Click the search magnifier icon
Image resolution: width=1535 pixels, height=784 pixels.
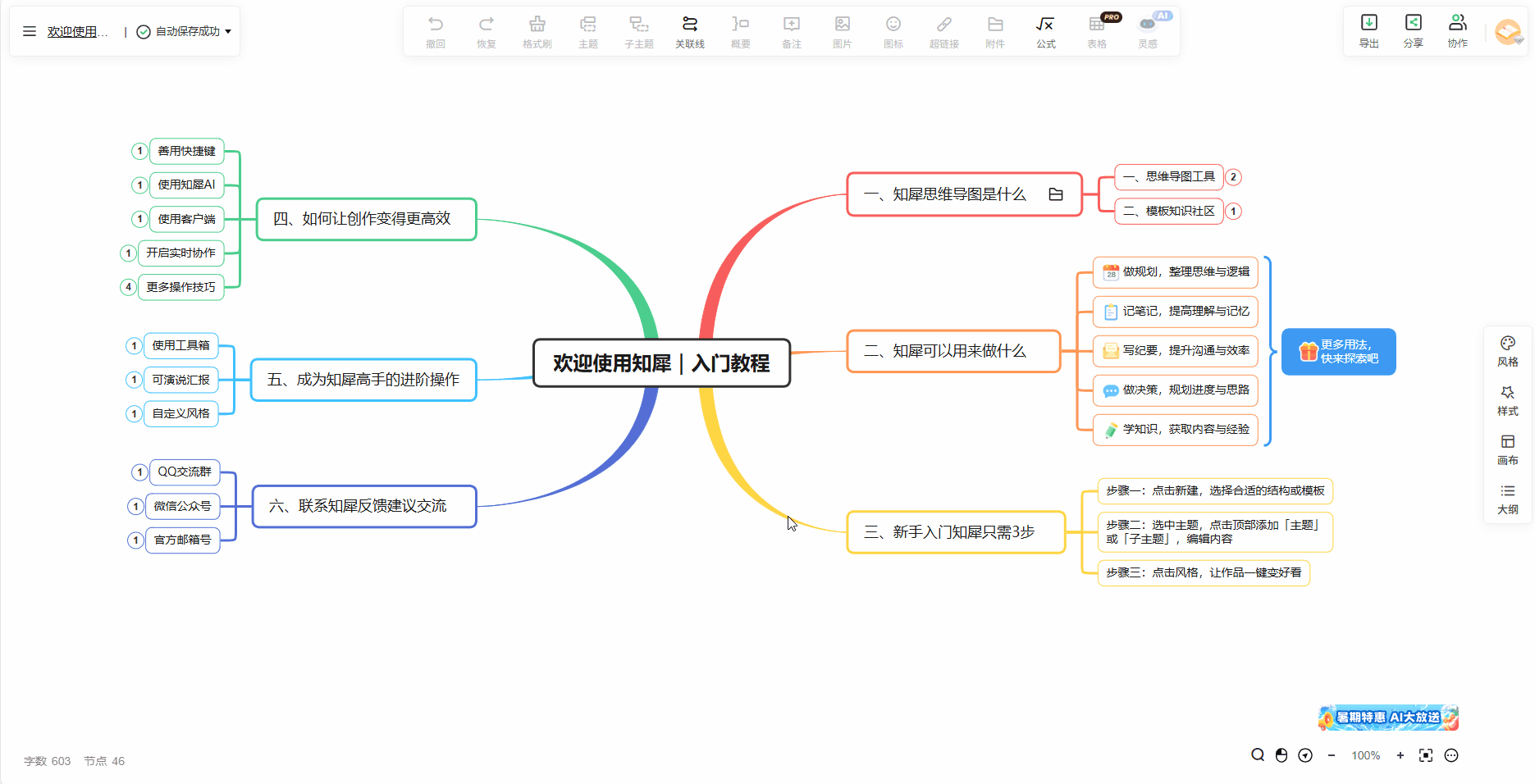(1258, 755)
